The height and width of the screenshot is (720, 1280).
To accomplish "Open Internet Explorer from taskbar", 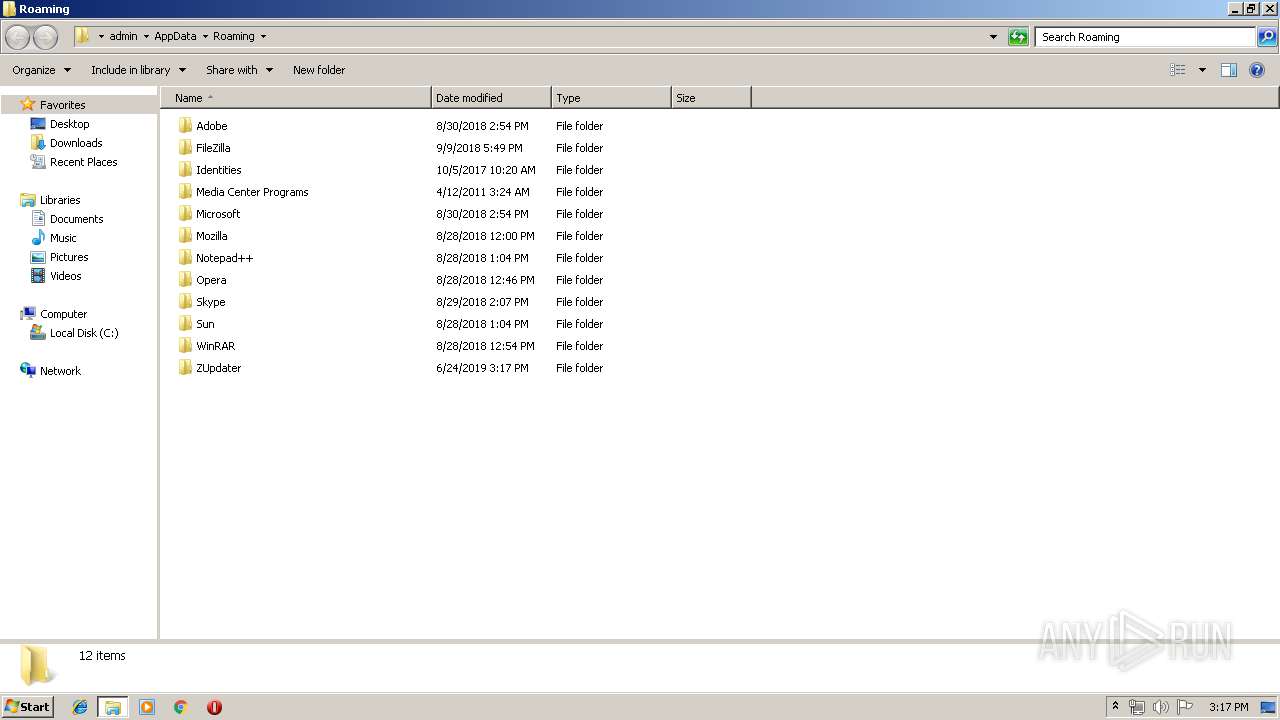I will click(80, 707).
